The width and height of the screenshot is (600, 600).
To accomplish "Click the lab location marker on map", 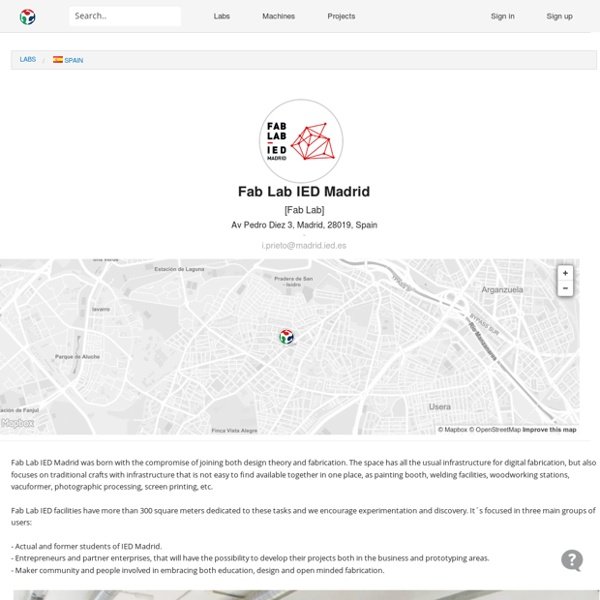I will click(x=286, y=337).
